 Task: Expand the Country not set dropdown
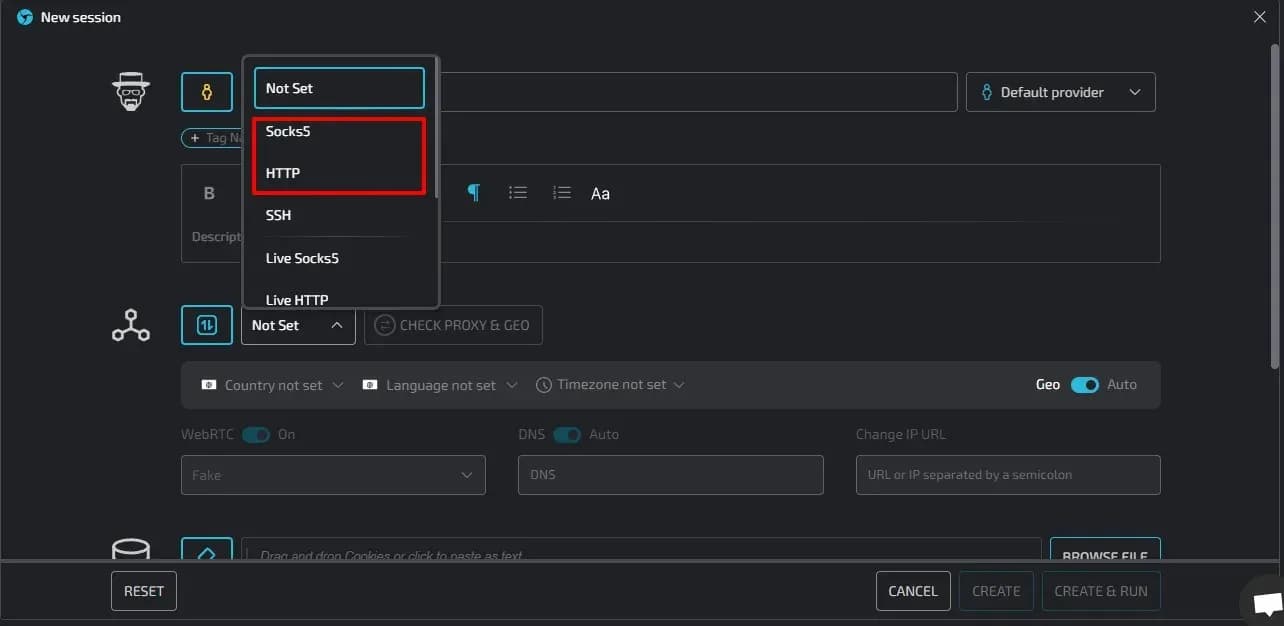(x=271, y=384)
